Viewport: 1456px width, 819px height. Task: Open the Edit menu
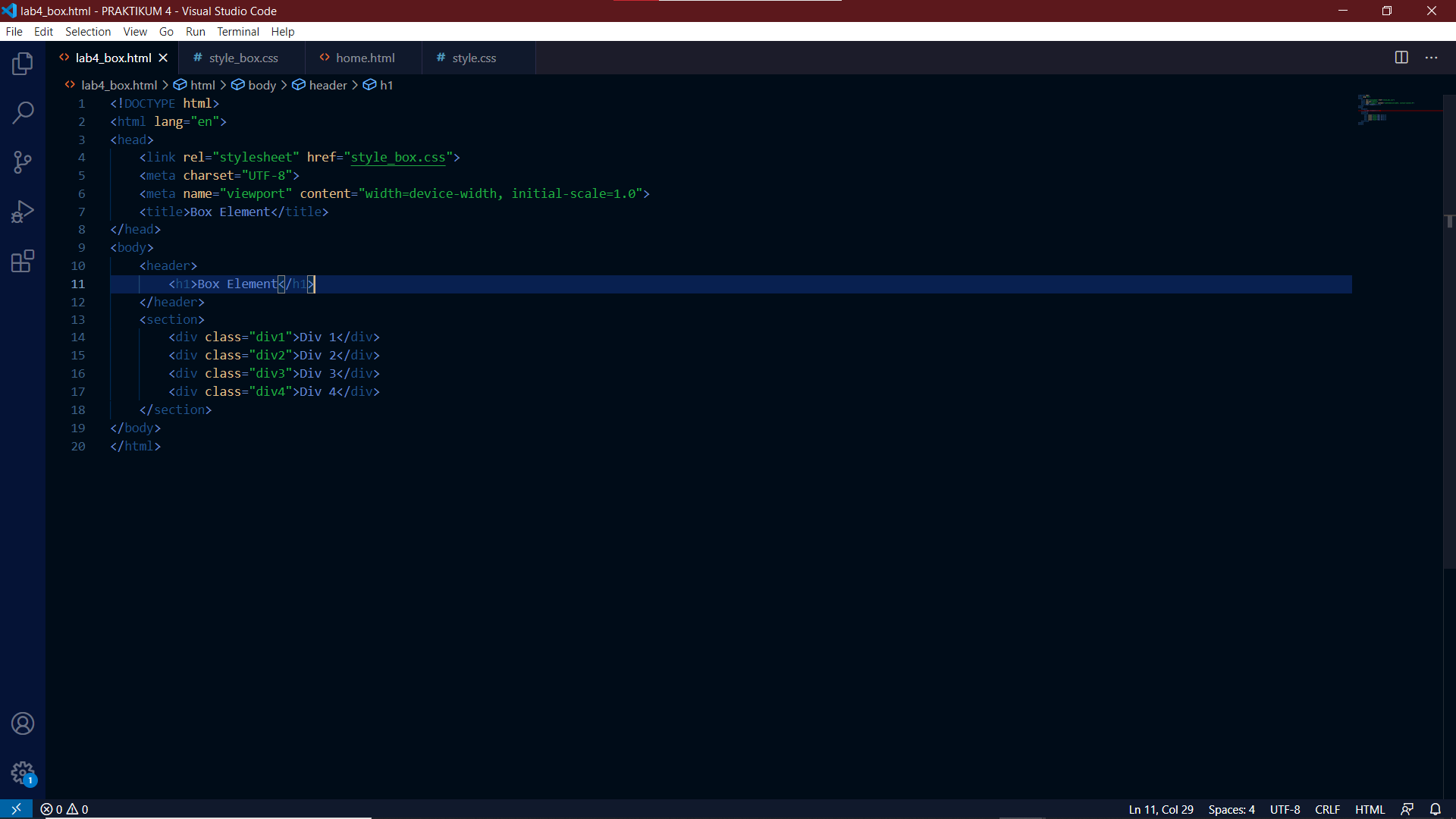tap(43, 31)
